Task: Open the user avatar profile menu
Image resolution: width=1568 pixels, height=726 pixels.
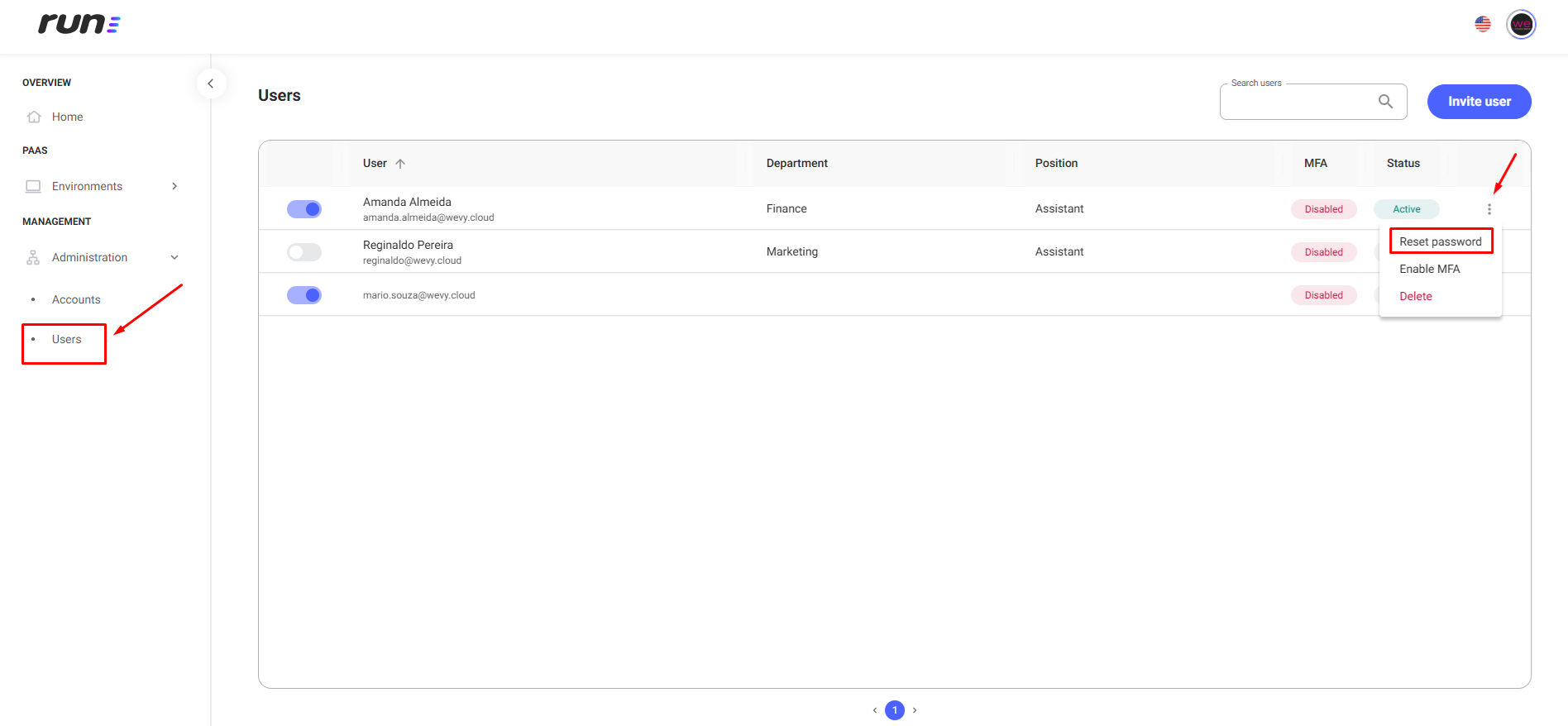Action: click(x=1521, y=25)
